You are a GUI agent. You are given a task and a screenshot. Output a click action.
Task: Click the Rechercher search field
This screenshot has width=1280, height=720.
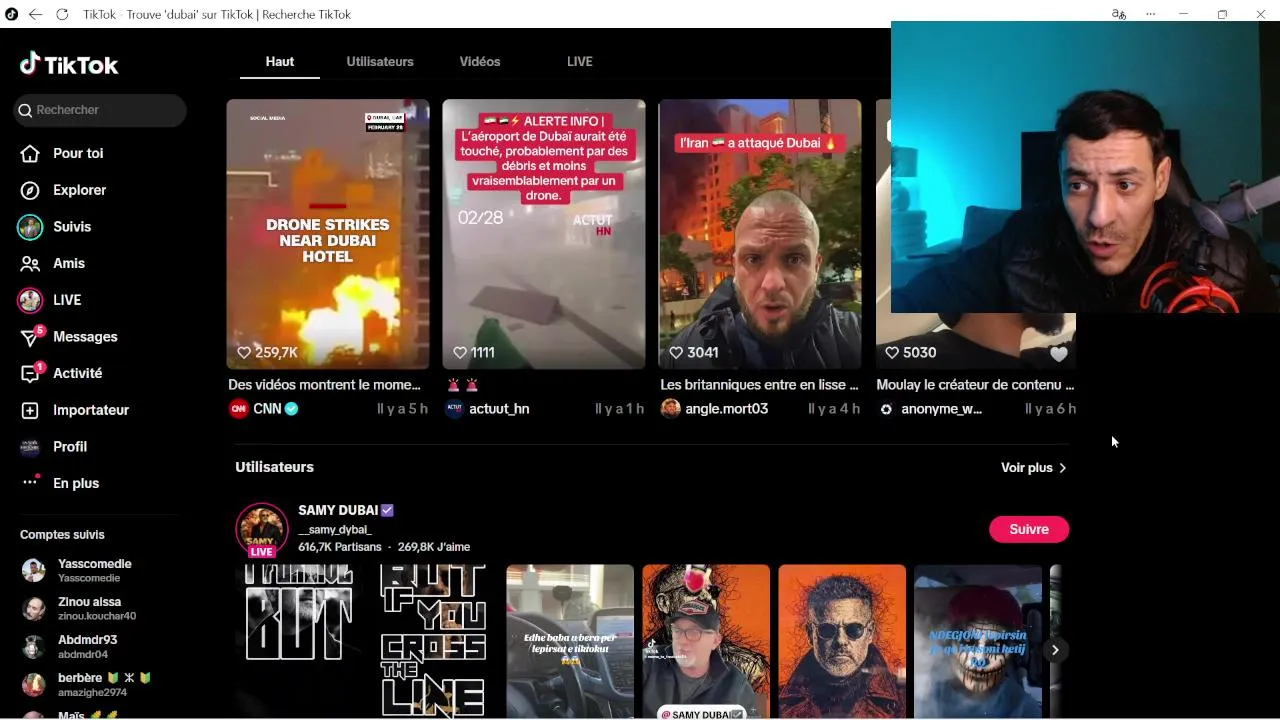pos(100,110)
